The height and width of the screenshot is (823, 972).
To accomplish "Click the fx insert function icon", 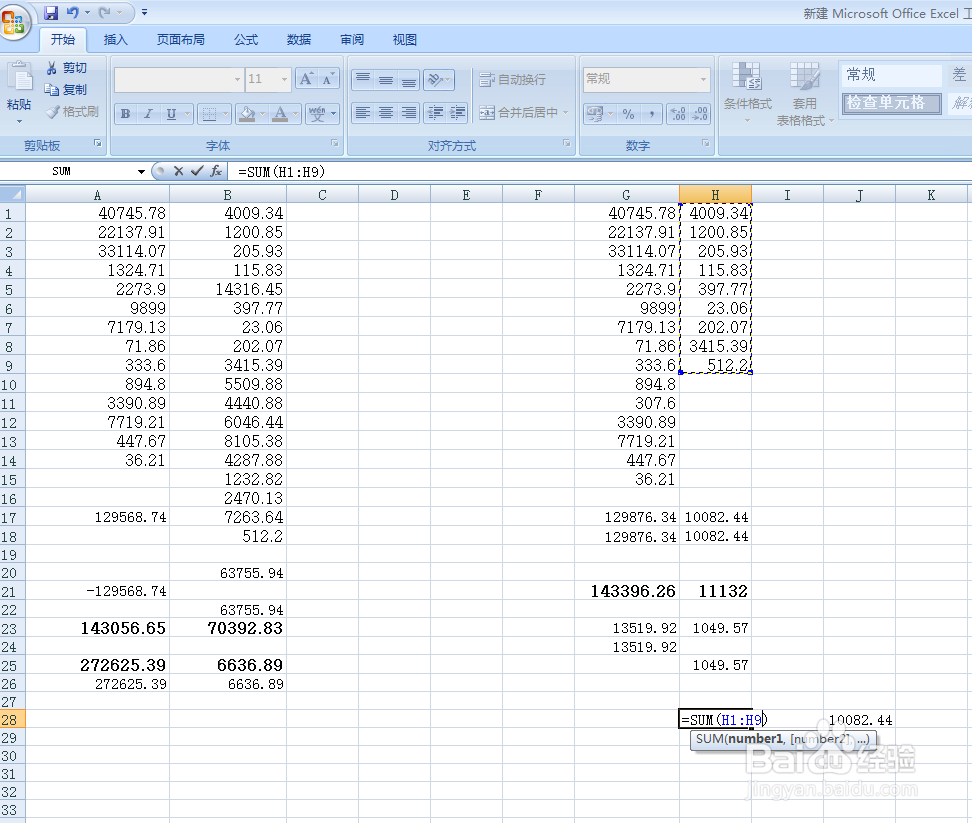I will (x=216, y=171).
